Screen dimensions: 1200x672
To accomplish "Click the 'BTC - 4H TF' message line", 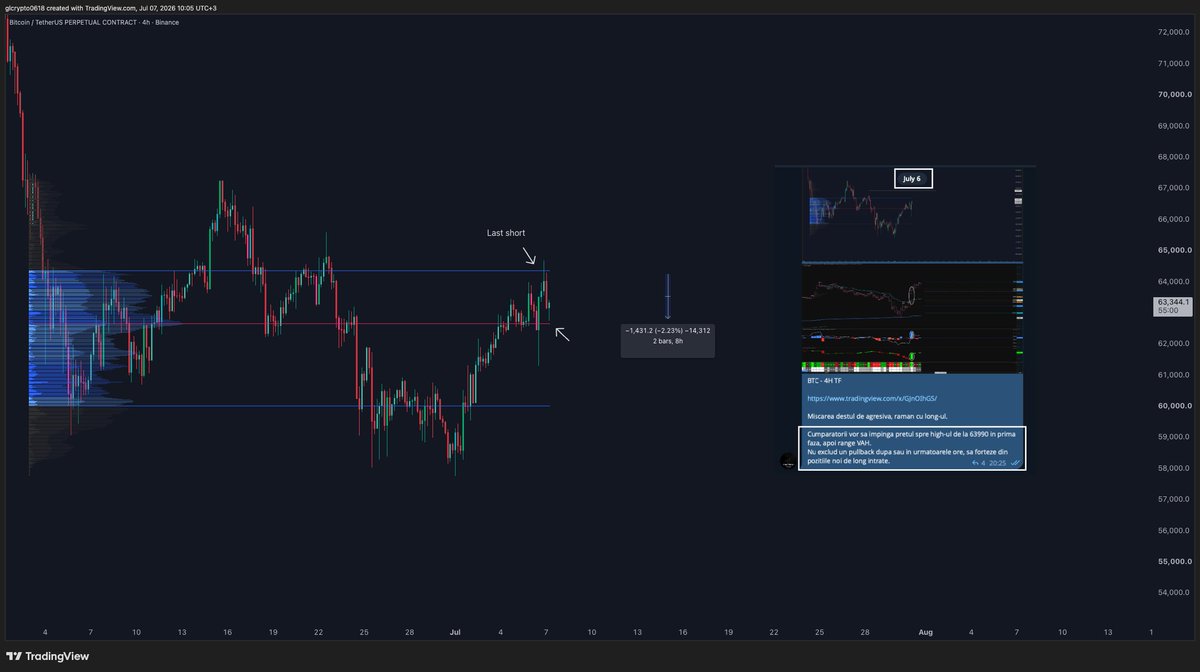I will 825,381.
